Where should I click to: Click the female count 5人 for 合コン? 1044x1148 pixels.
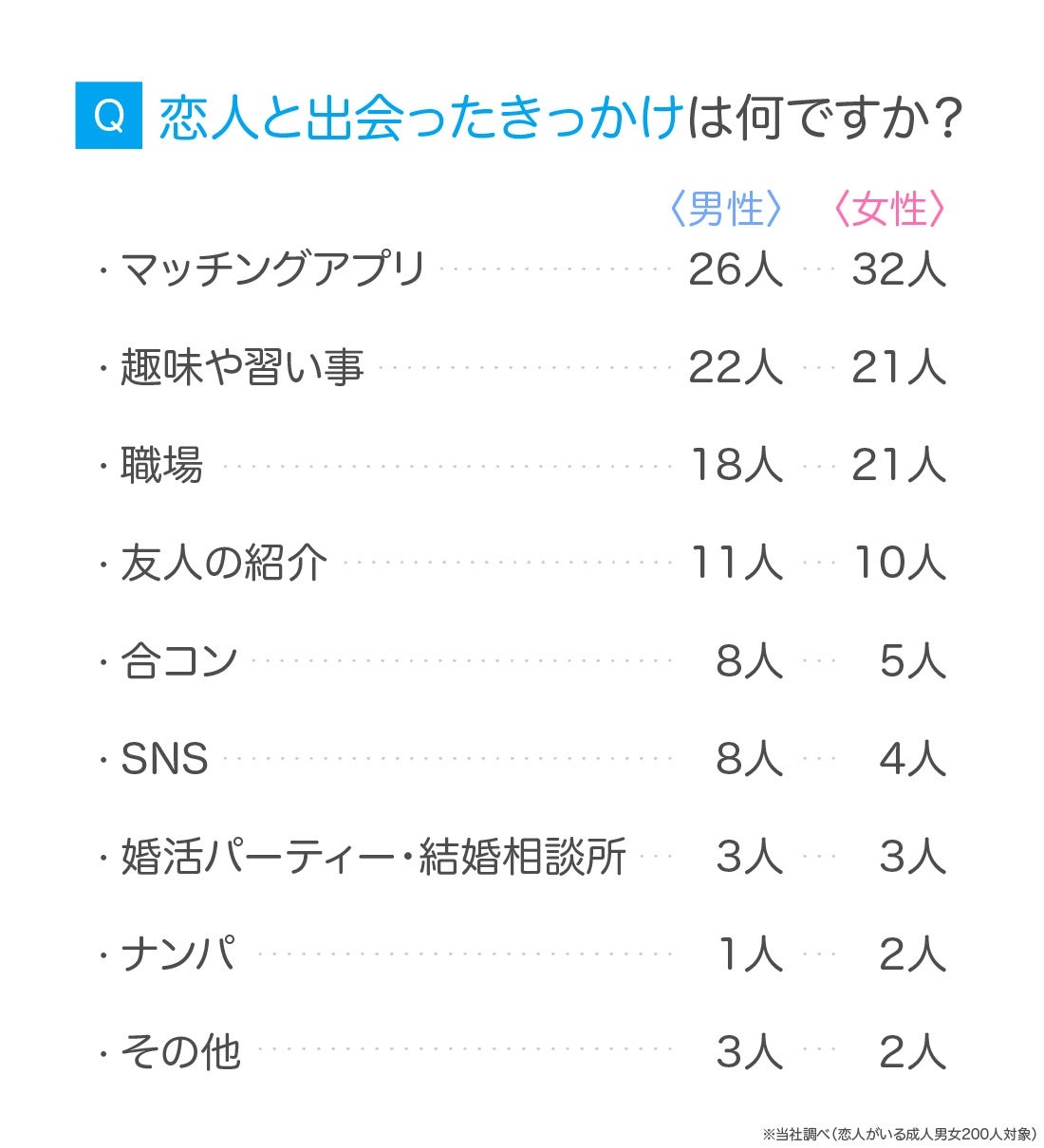[912, 660]
